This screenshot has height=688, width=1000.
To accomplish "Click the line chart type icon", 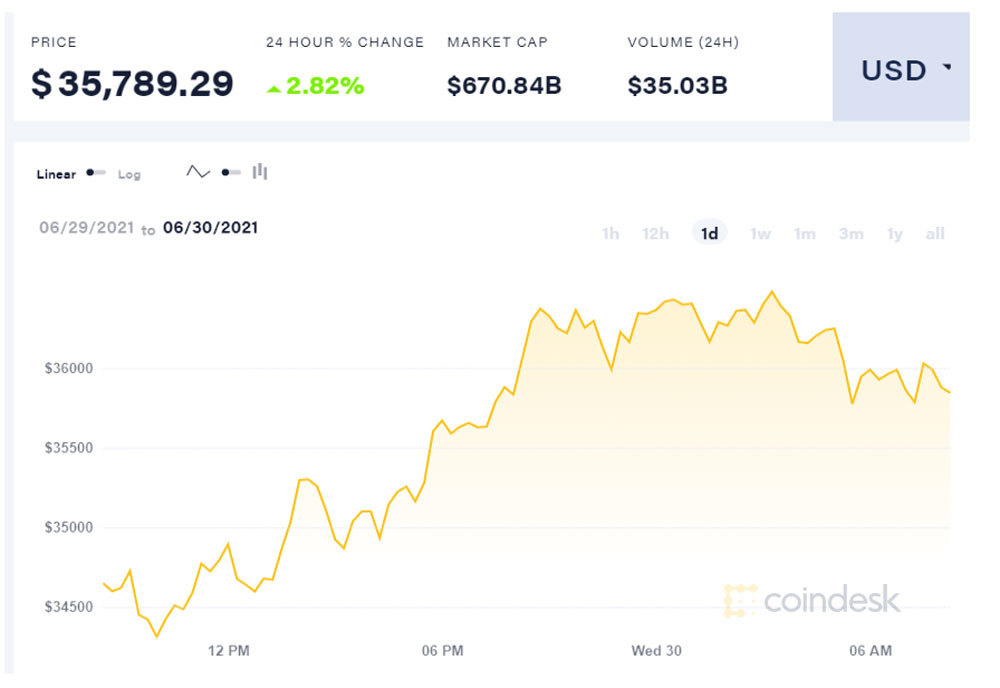I will click(x=198, y=172).
